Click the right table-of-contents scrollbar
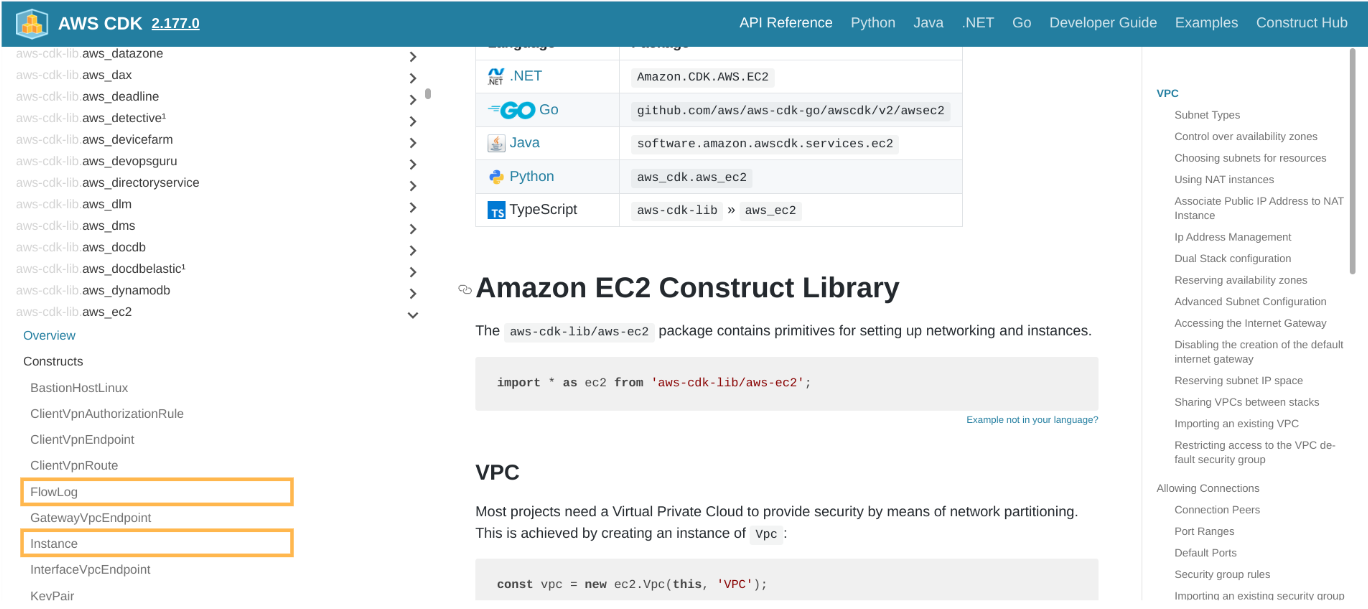 pyautogui.click(x=1353, y=160)
